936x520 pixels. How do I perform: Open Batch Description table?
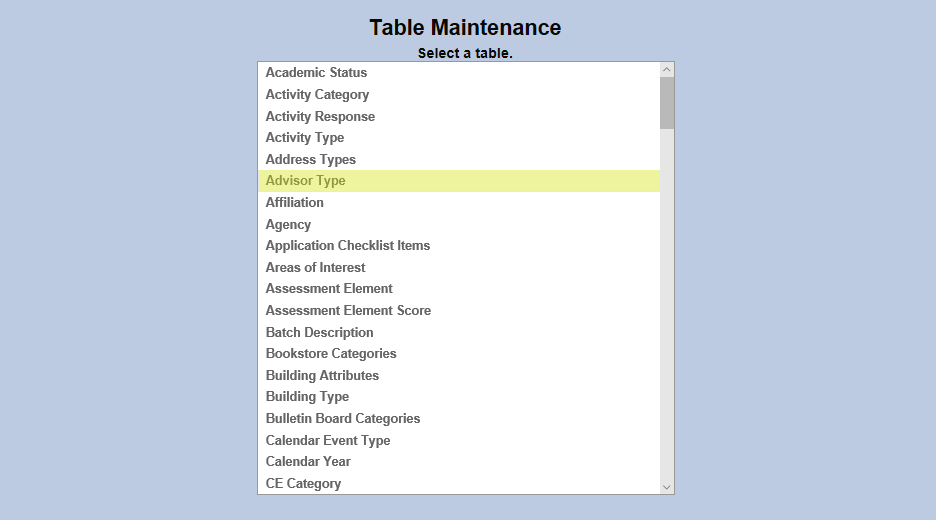pos(319,333)
